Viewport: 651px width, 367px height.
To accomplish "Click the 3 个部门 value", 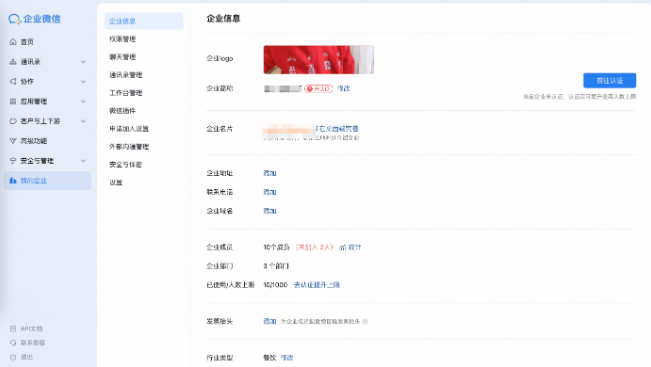I will [276, 266].
